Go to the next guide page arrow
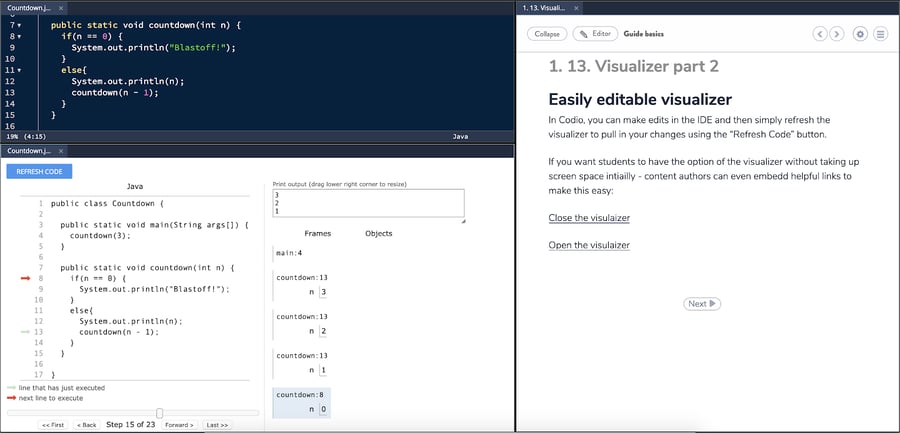The image size is (900, 433). click(x=836, y=34)
